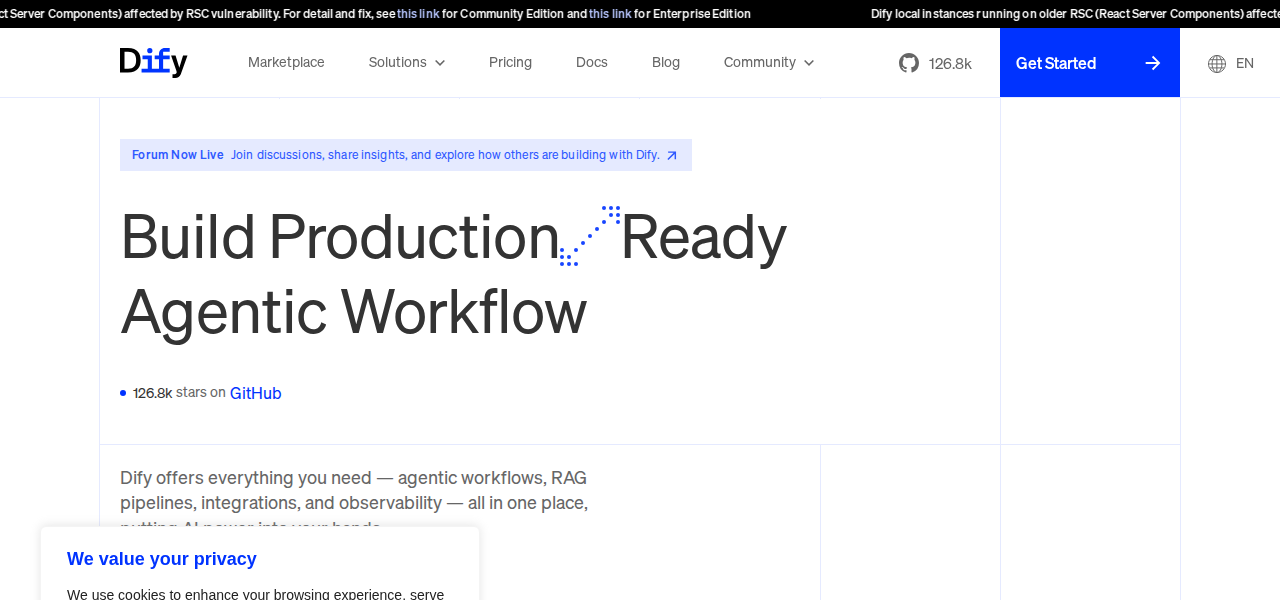The height and width of the screenshot is (600, 1280).
Task: Click the dotted graphic in the headline
Action: (x=590, y=236)
